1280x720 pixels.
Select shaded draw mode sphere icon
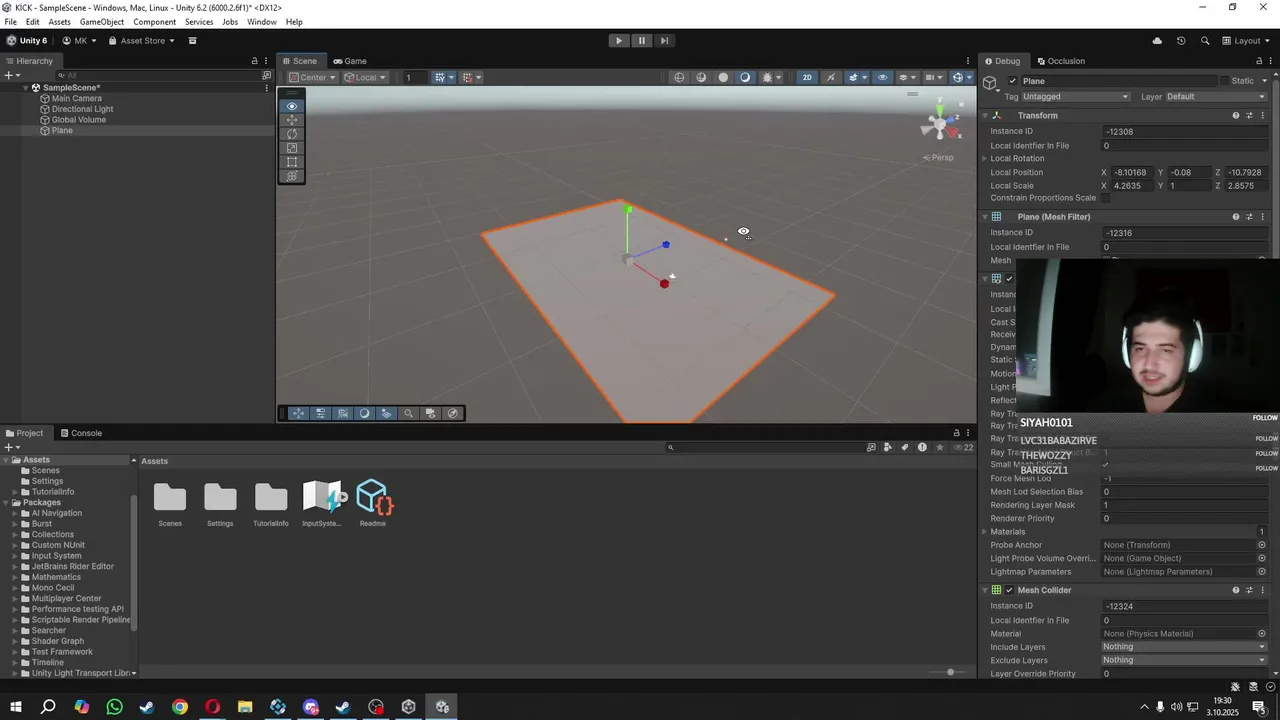click(x=723, y=77)
